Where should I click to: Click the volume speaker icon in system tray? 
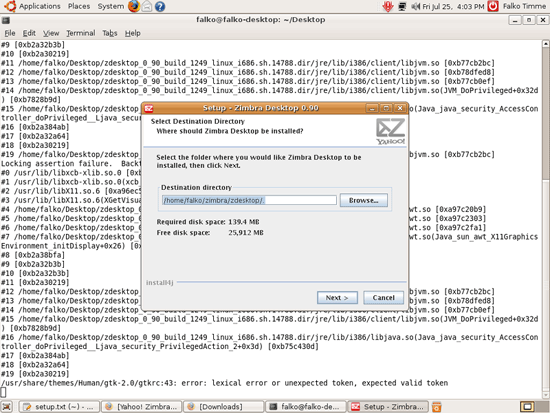pos(415,6)
